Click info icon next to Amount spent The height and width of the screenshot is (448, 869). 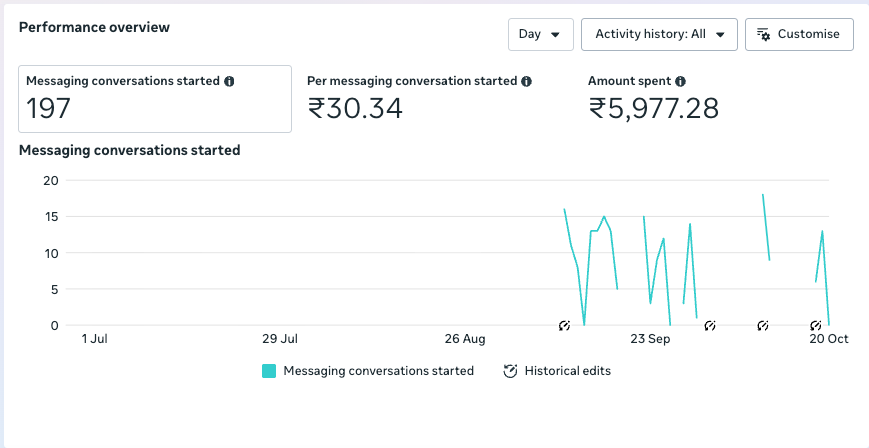[681, 82]
